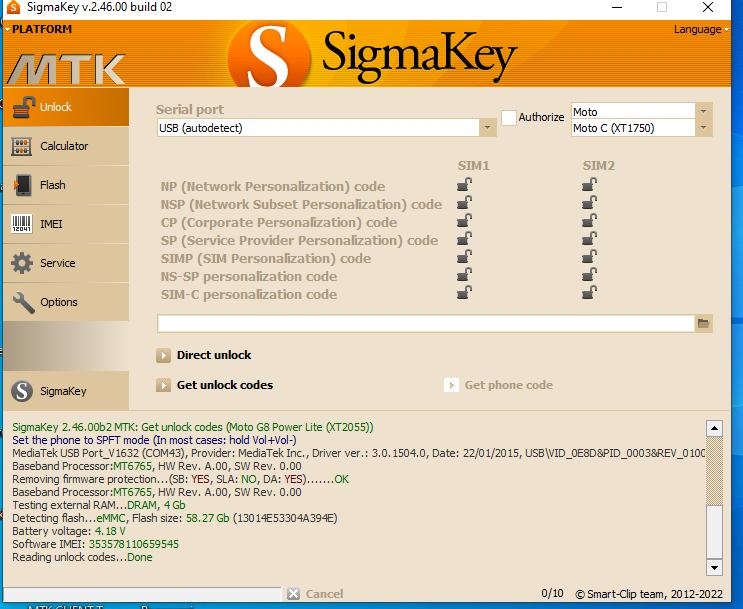Click the log scrollbar down arrow

pos(714,567)
